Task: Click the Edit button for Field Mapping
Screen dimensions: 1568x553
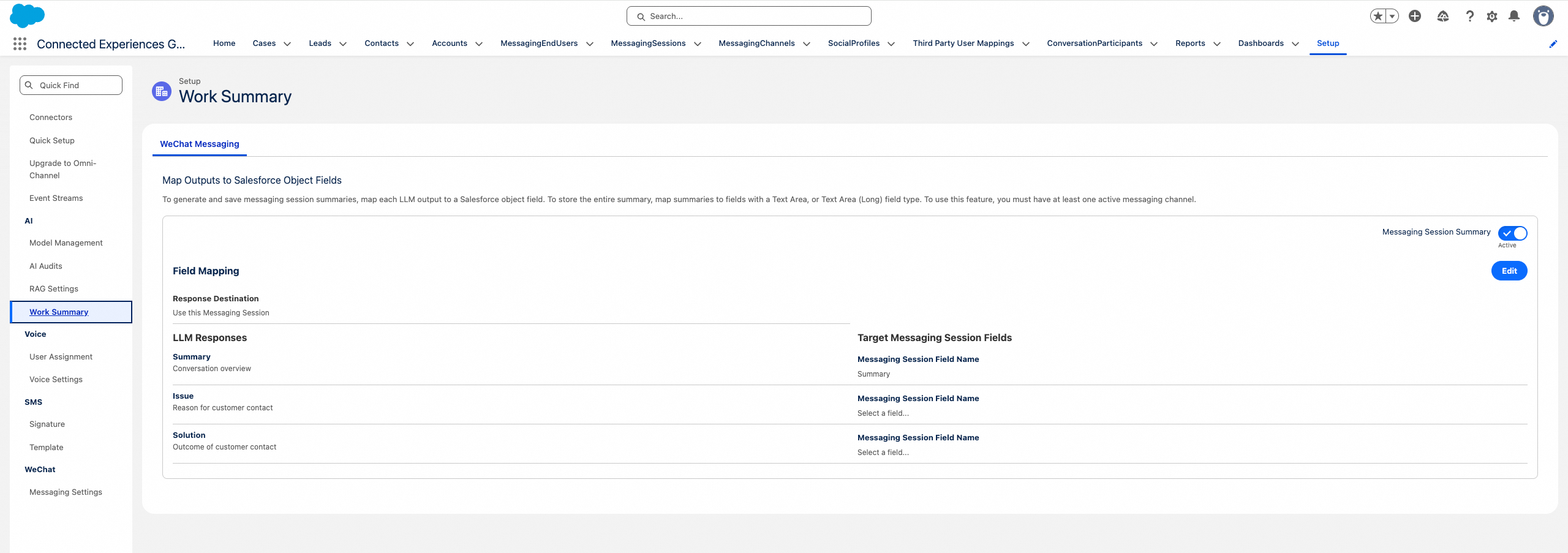Action: click(1509, 271)
